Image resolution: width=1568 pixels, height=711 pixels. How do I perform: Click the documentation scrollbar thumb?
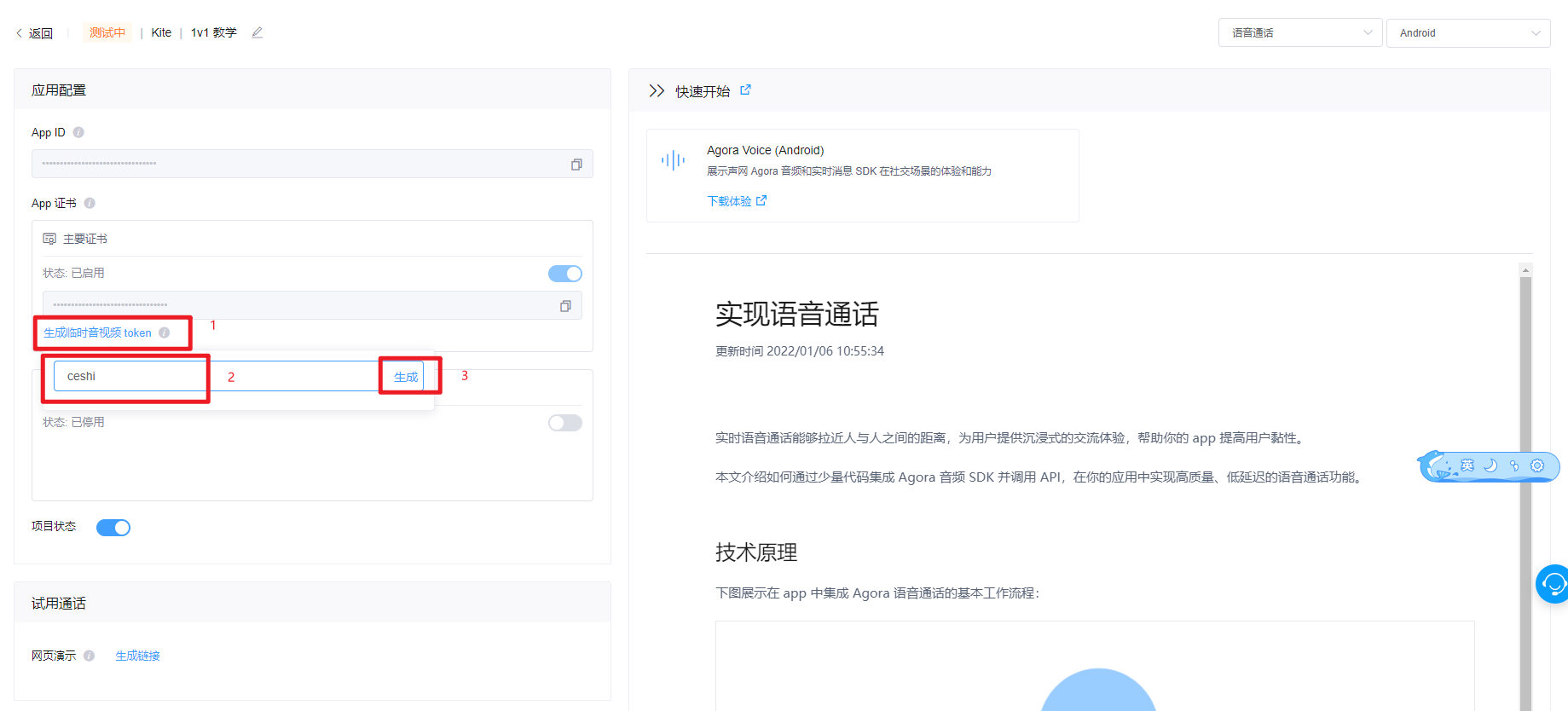pos(1525,493)
